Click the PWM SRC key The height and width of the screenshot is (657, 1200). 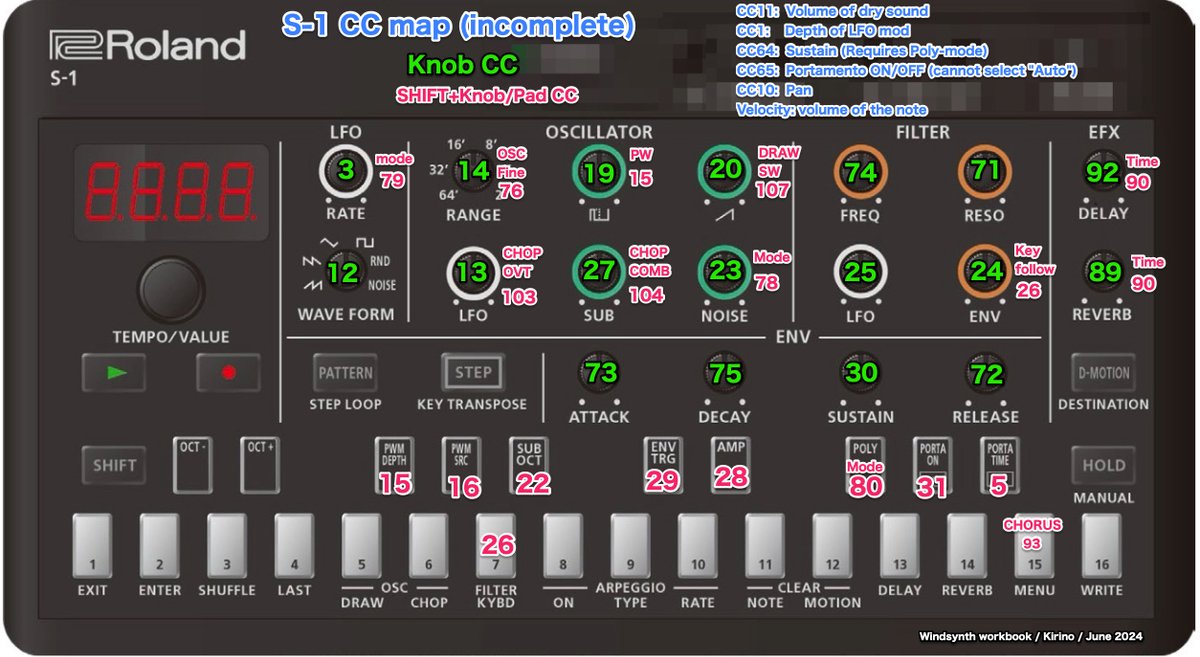[461, 464]
